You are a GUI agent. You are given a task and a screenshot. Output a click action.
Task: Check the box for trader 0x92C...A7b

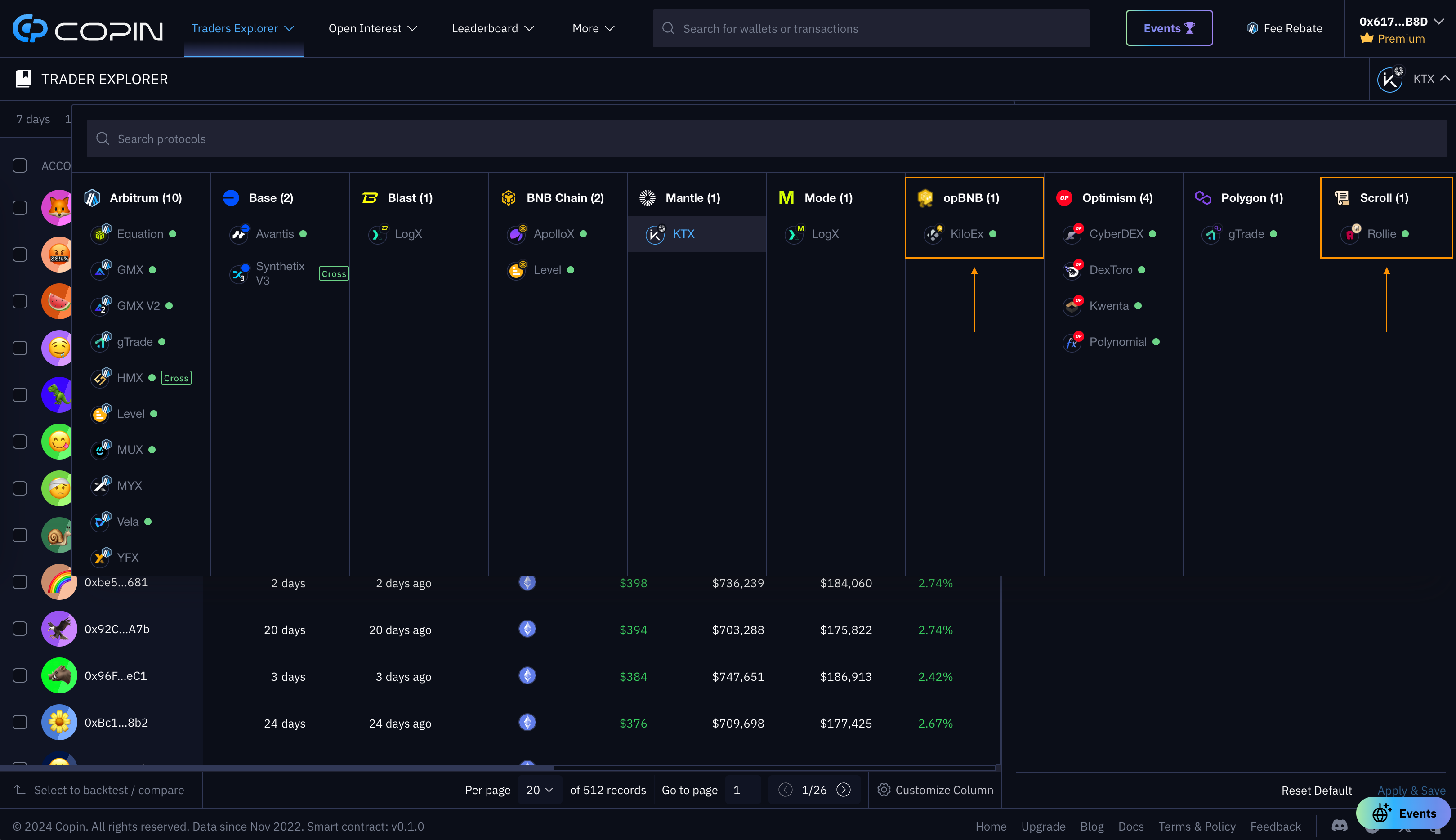(x=20, y=629)
